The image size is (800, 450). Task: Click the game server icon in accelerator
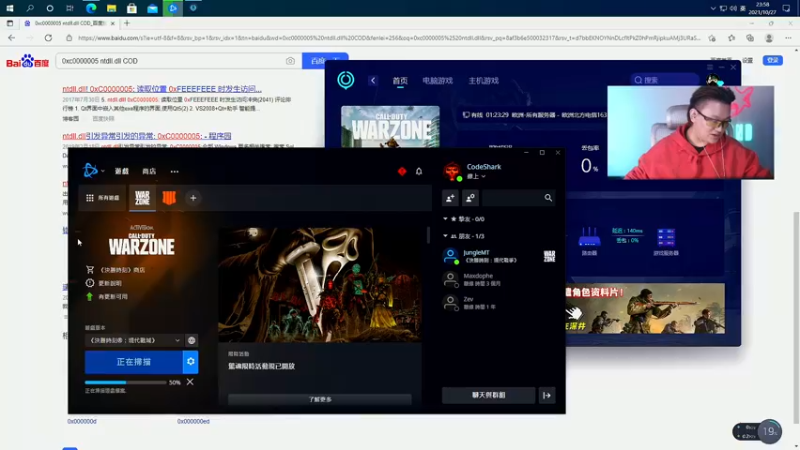[x=666, y=238]
